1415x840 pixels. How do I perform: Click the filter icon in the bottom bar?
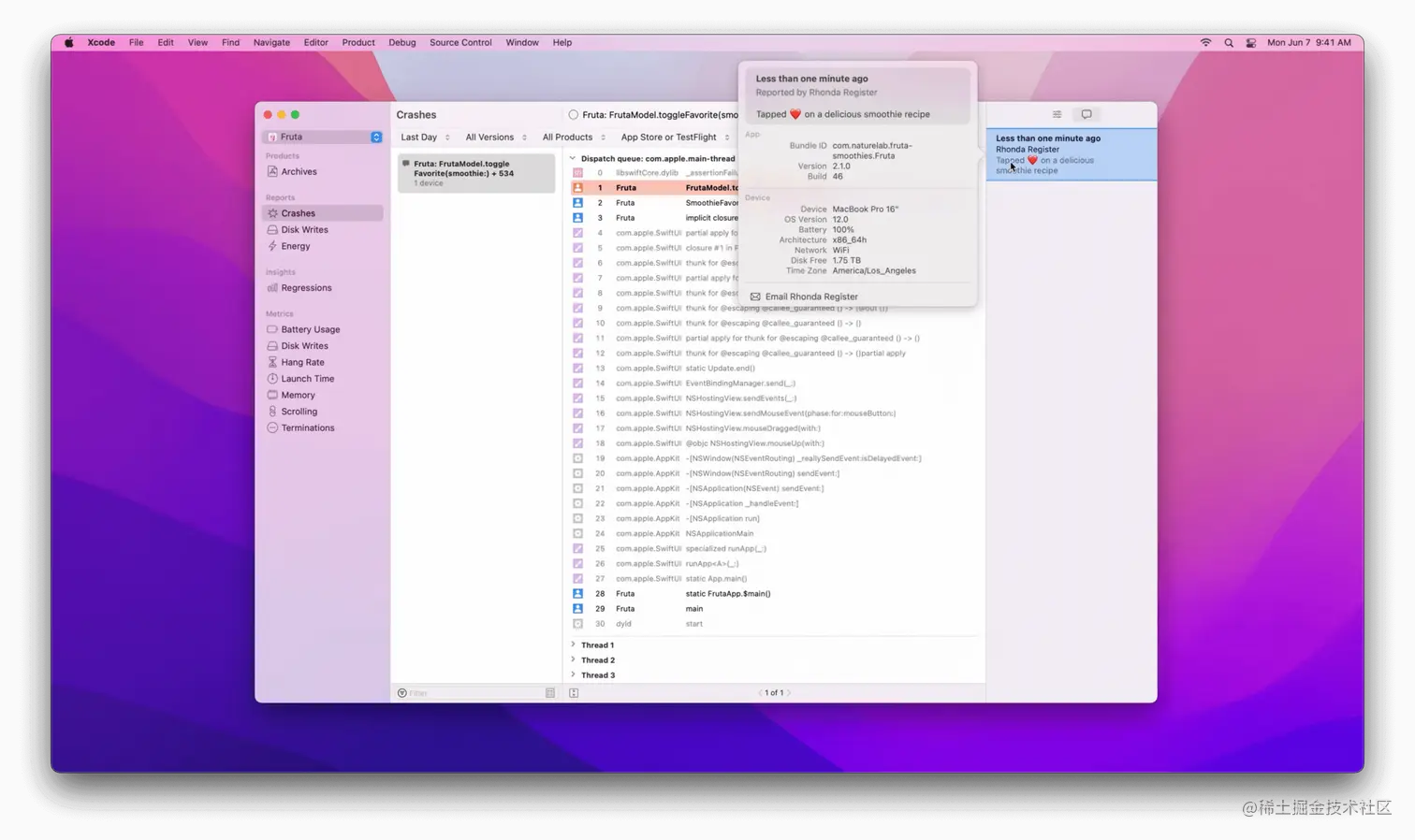coord(401,693)
